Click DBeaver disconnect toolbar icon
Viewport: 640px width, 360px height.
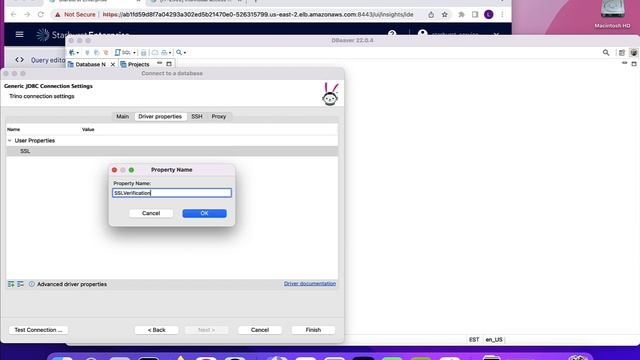click(x=106, y=53)
